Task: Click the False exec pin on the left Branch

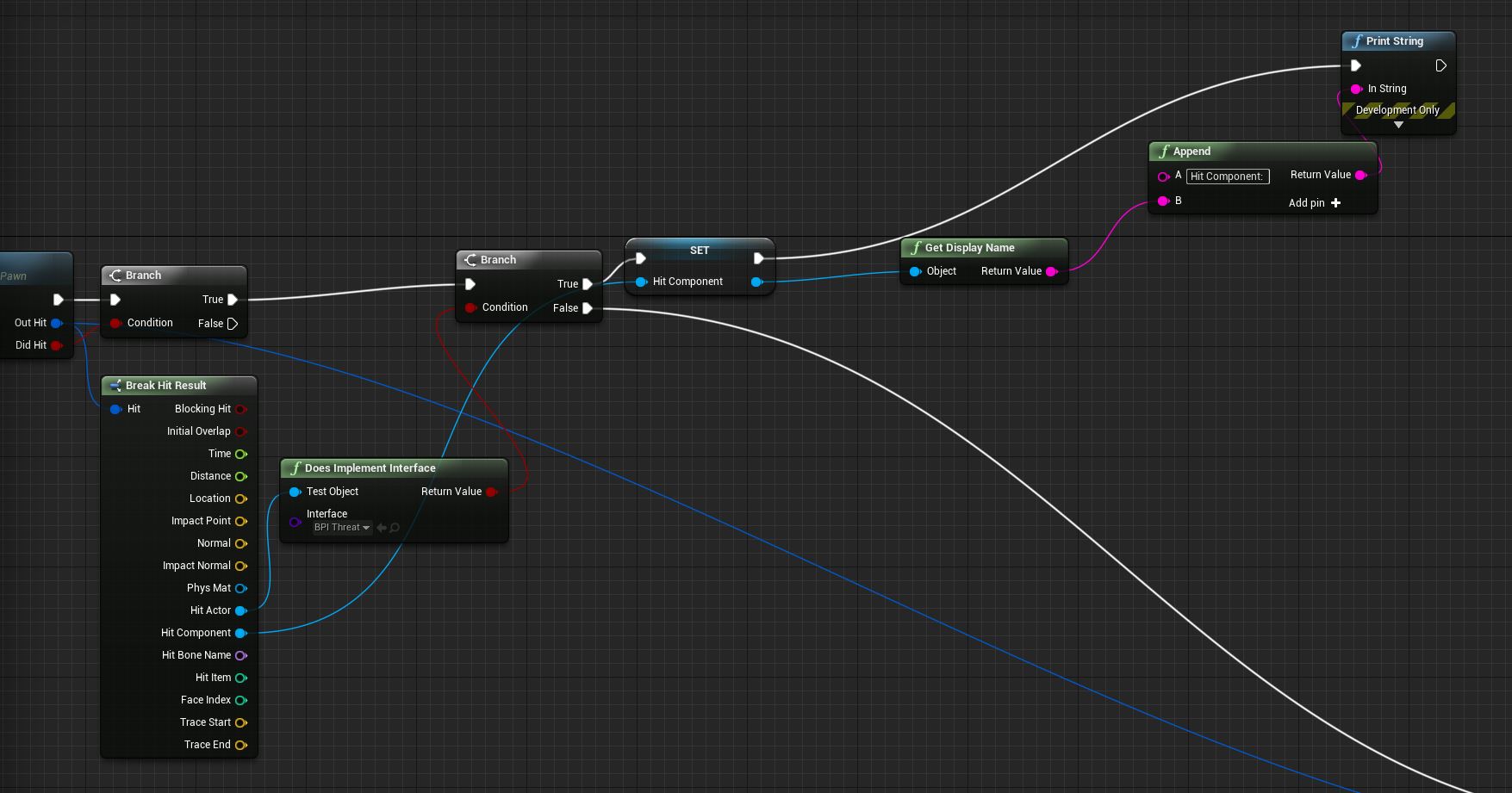Action: (232, 324)
